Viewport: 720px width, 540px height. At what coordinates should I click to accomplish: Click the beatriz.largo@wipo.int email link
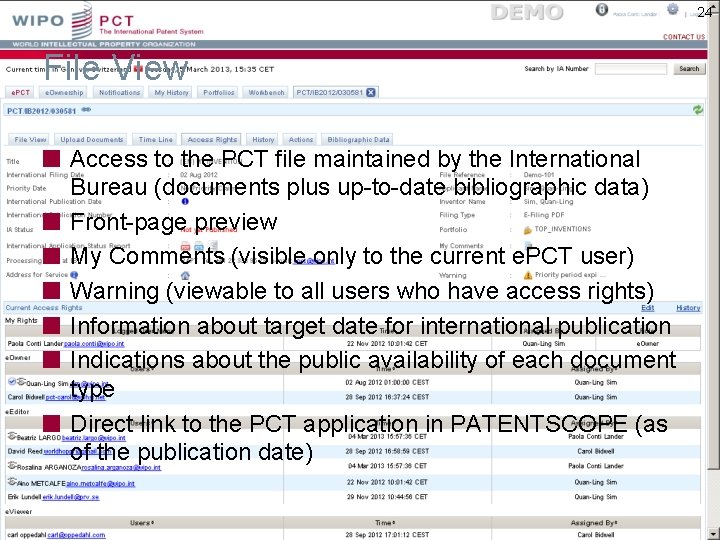[x=93, y=438]
